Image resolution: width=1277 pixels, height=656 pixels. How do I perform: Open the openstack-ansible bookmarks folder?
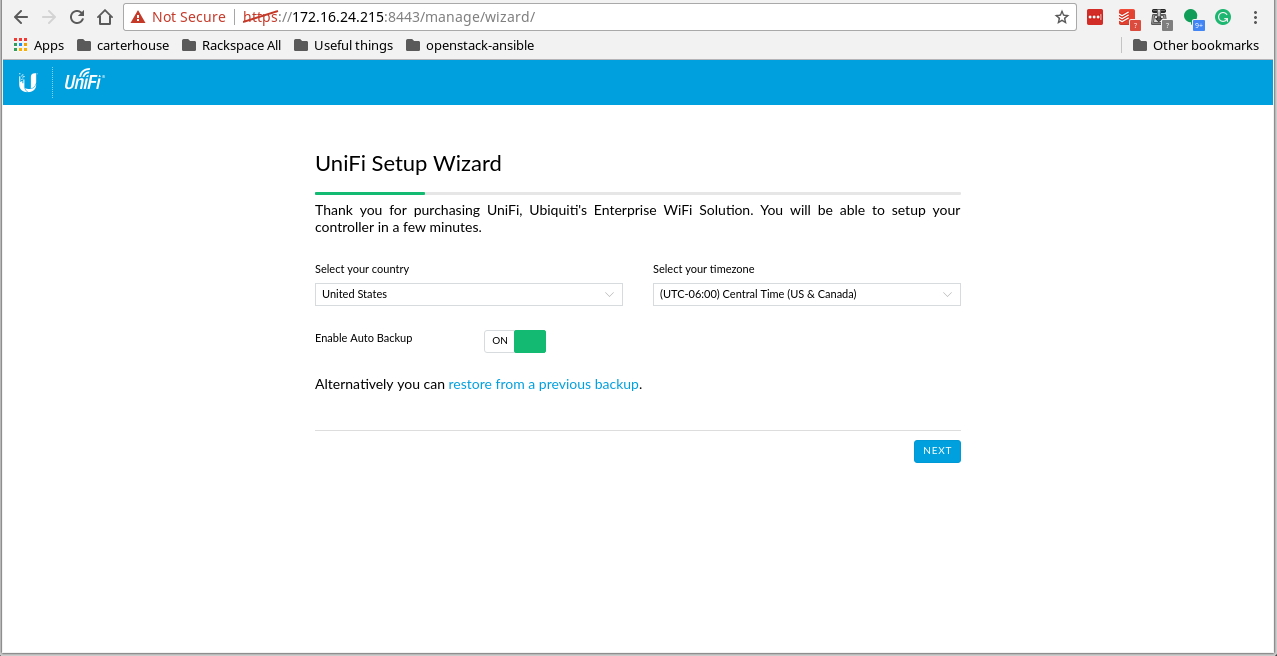click(x=469, y=44)
